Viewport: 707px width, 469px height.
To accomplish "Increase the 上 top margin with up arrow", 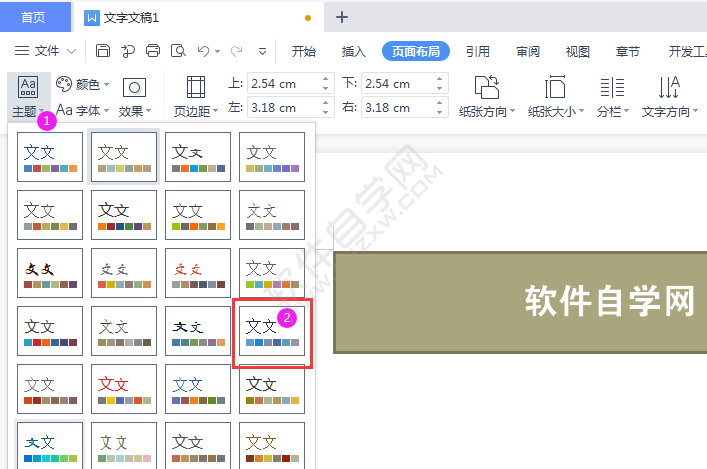I will point(326,79).
